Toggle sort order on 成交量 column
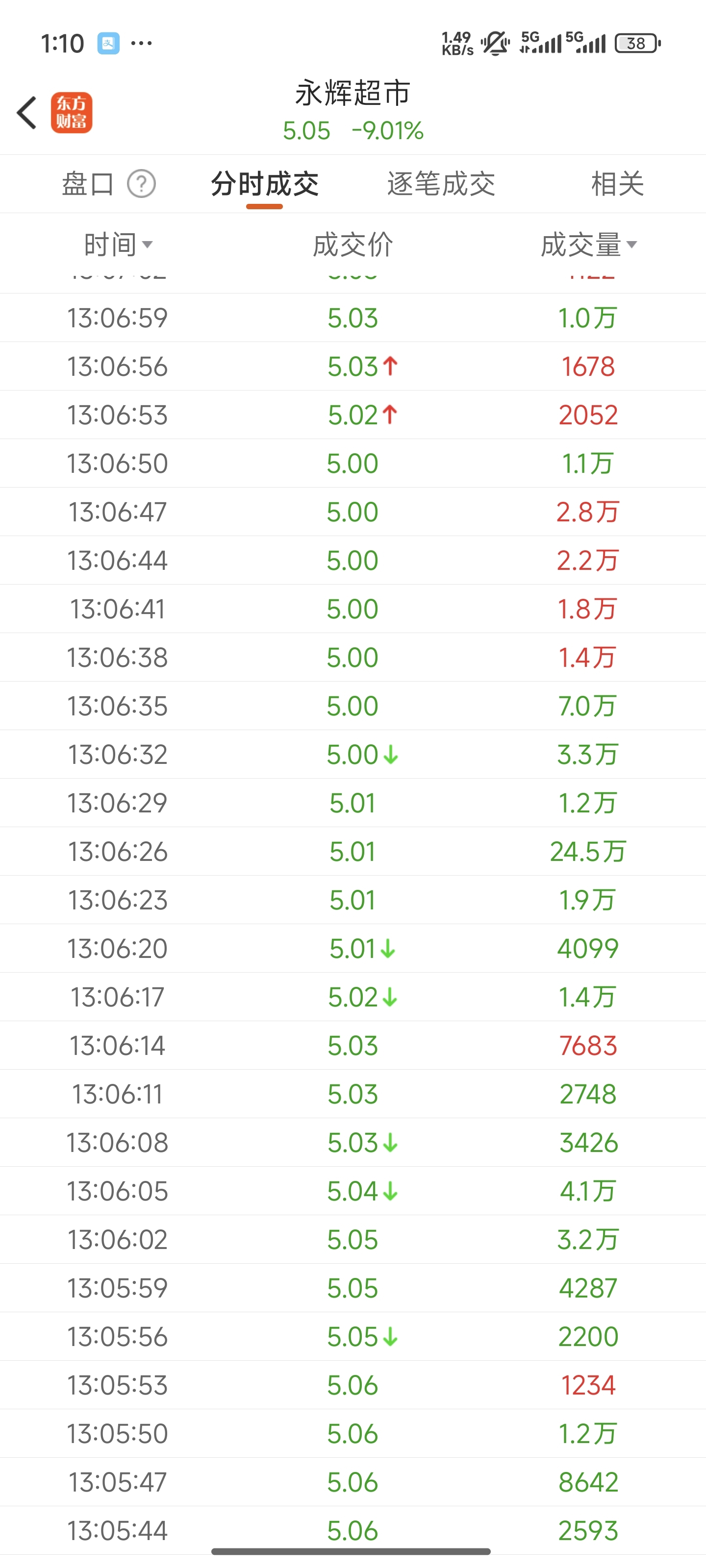This screenshot has width=706, height=1568. pos(589,245)
